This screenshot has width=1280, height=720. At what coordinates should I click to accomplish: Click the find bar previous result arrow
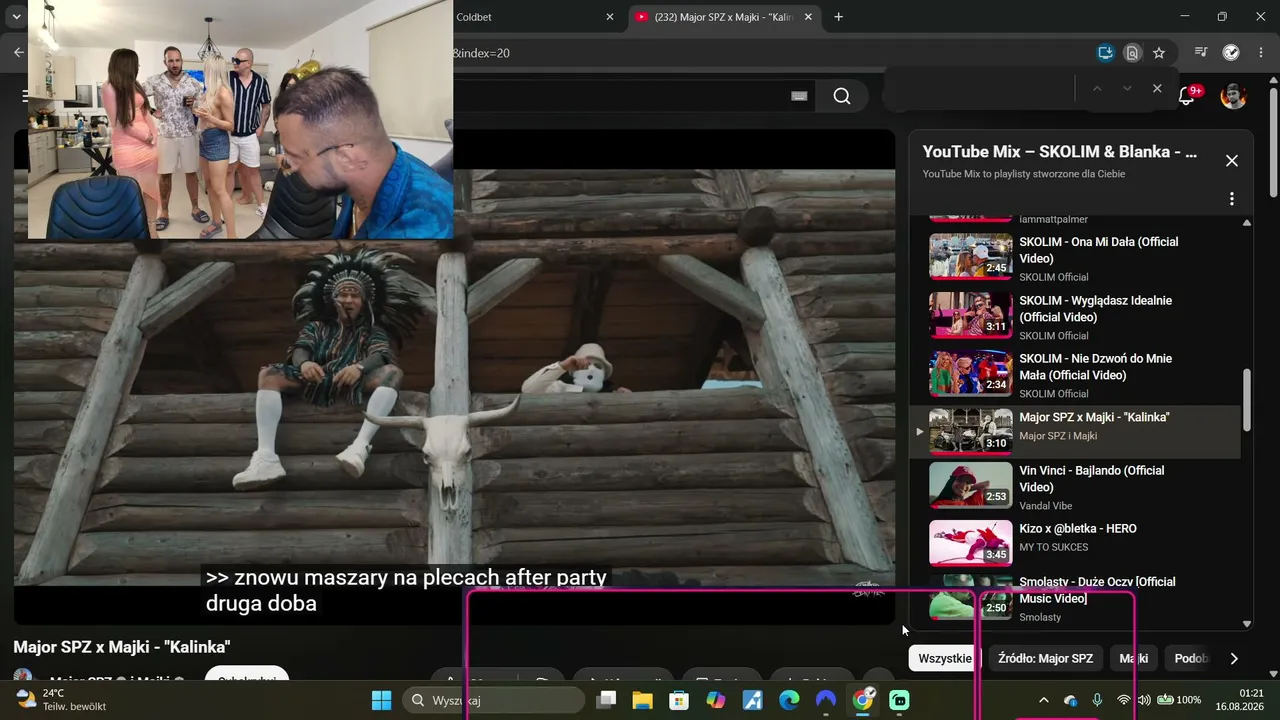[1097, 89]
